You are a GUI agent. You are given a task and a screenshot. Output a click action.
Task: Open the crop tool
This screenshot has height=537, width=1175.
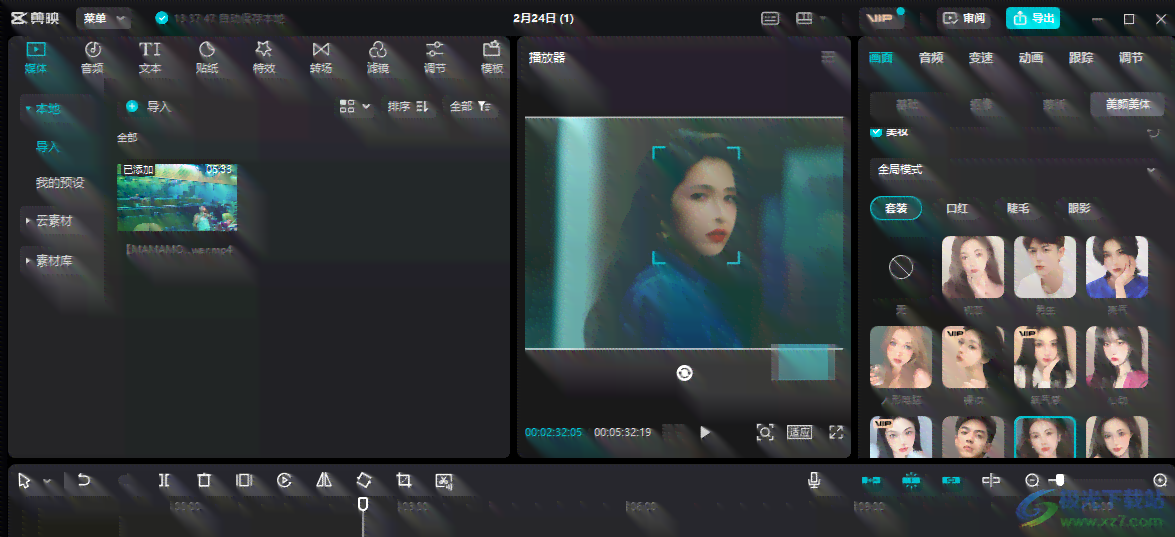tap(404, 480)
